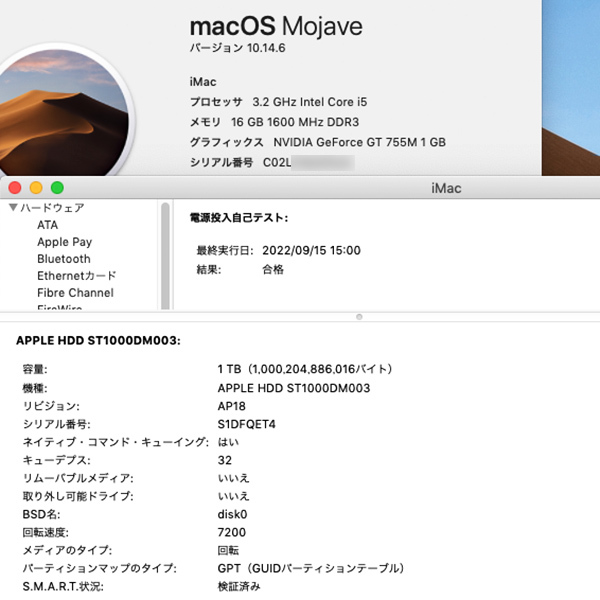The height and width of the screenshot is (600, 600).
Task: Select Bluetooth in the sidebar
Action: 64,259
